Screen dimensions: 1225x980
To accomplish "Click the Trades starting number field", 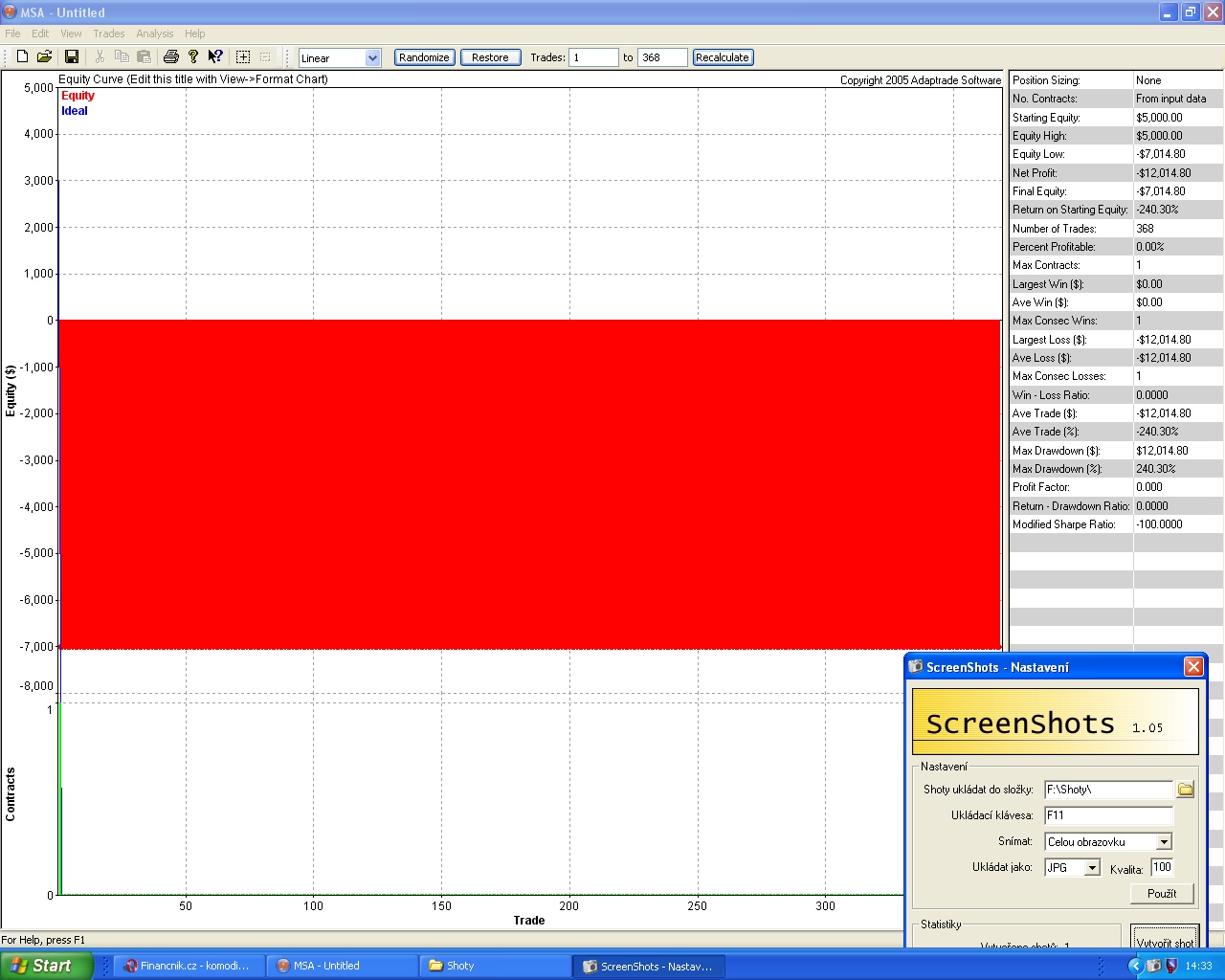I will 594,57.
